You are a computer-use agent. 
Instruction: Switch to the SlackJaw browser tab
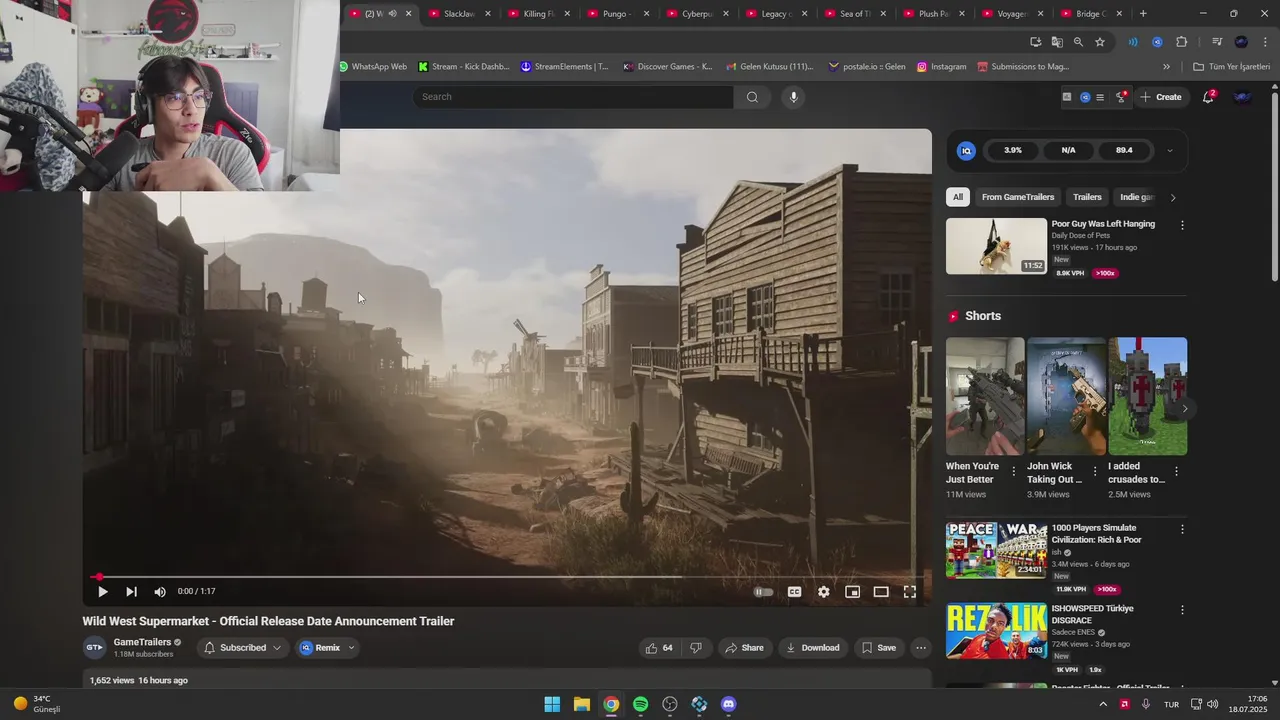[459, 14]
